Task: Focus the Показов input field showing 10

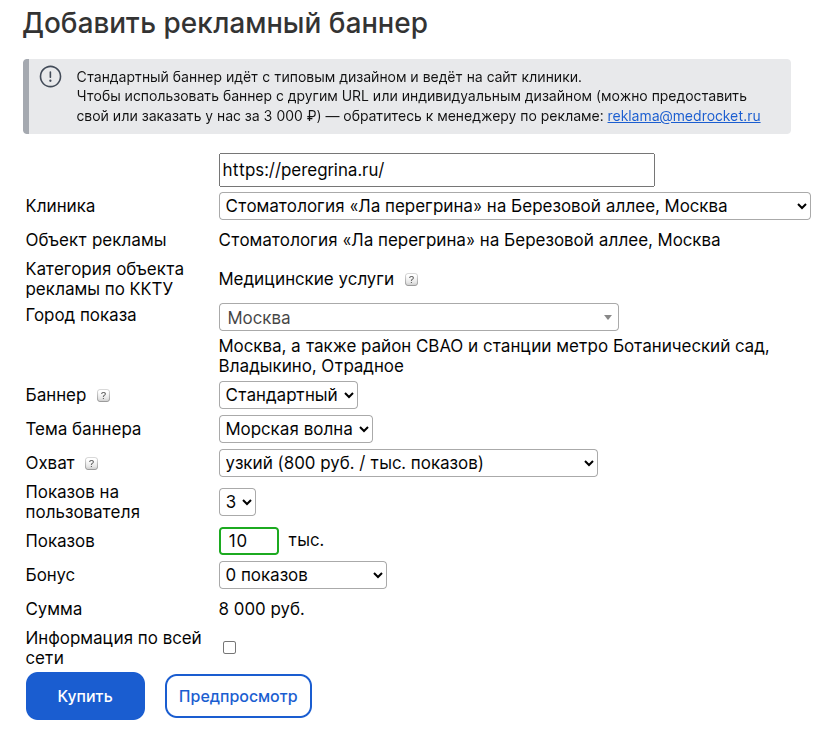Action: tap(249, 541)
